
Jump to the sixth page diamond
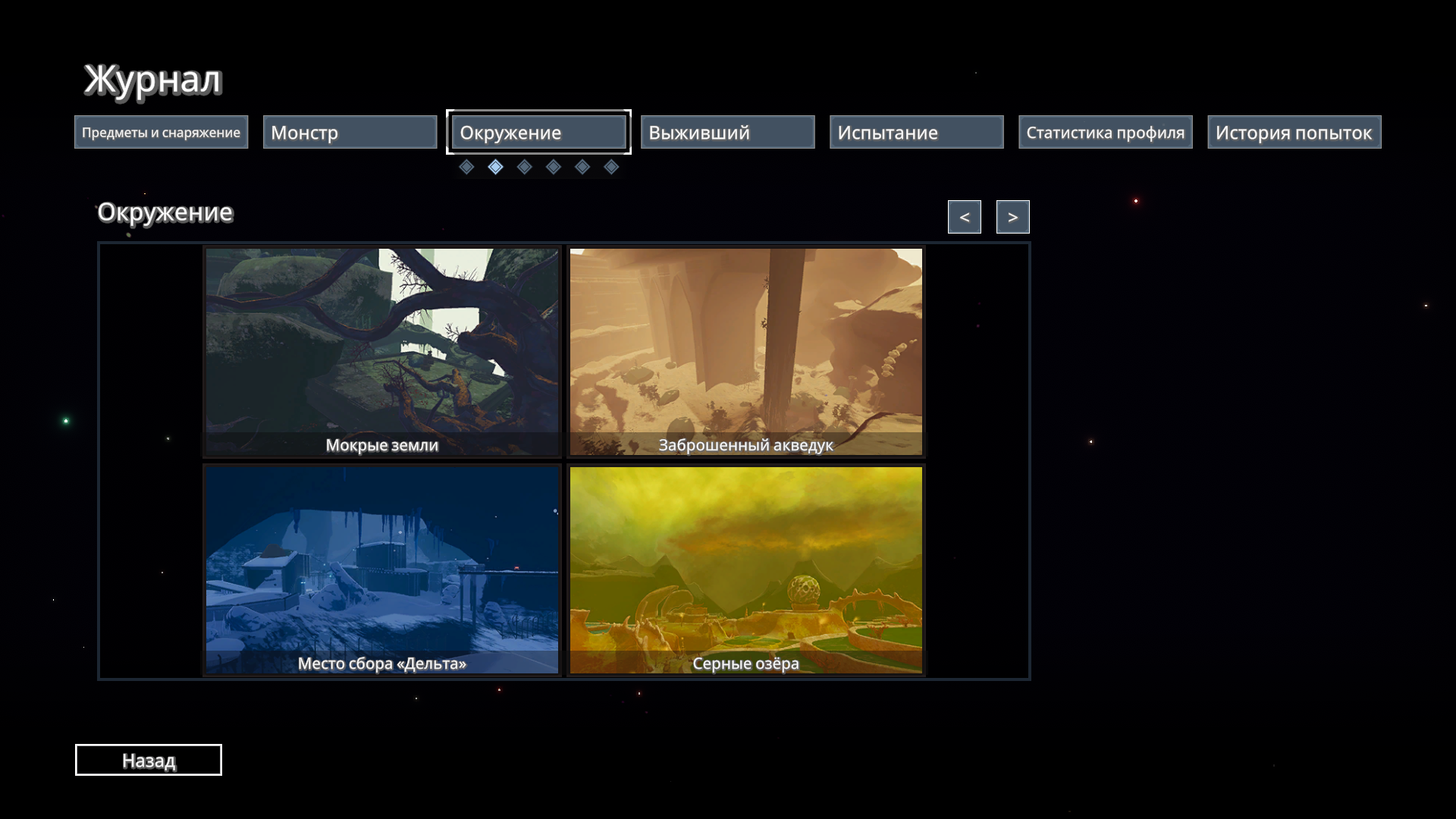click(x=611, y=167)
